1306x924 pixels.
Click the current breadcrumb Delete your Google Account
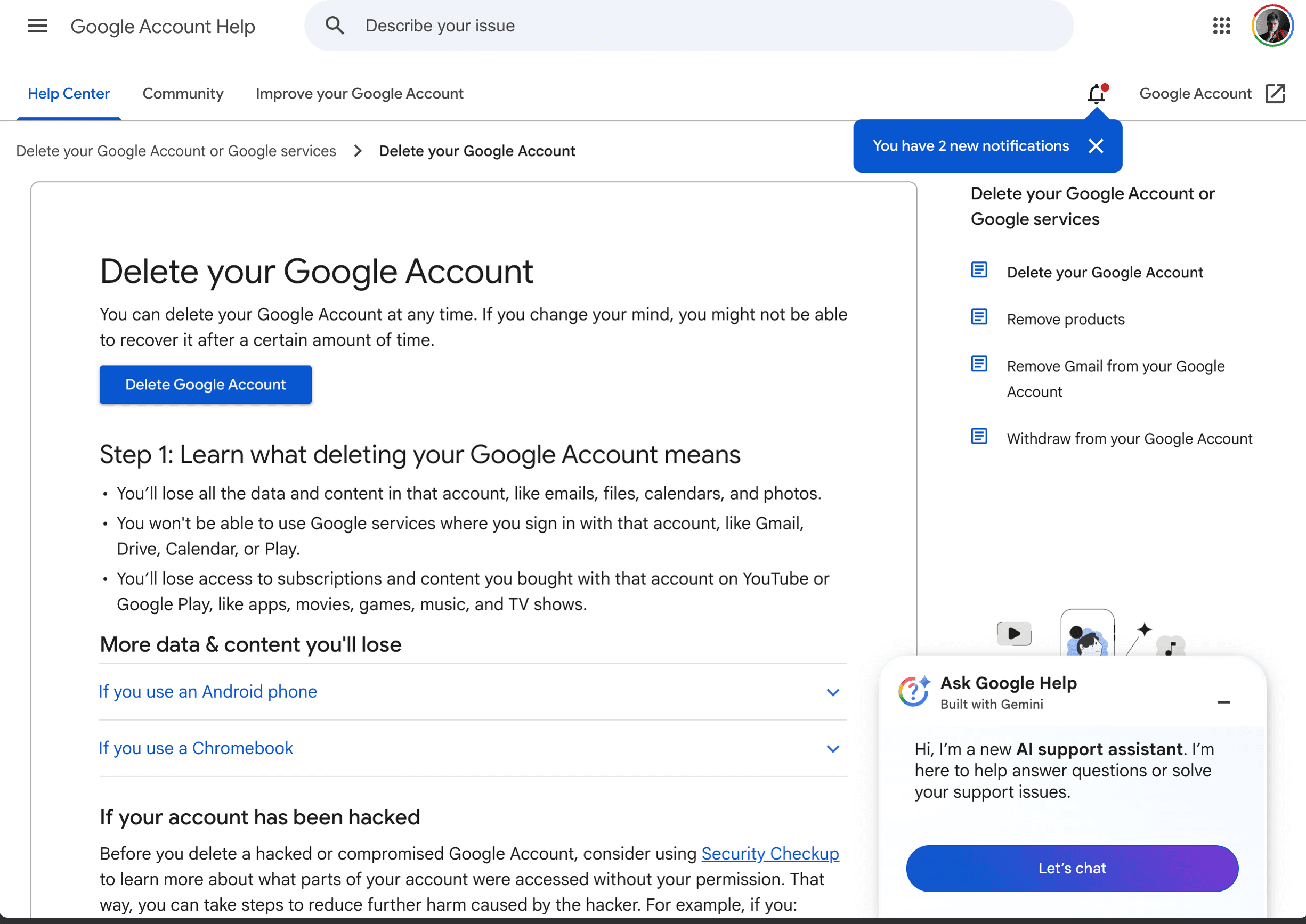477,151
